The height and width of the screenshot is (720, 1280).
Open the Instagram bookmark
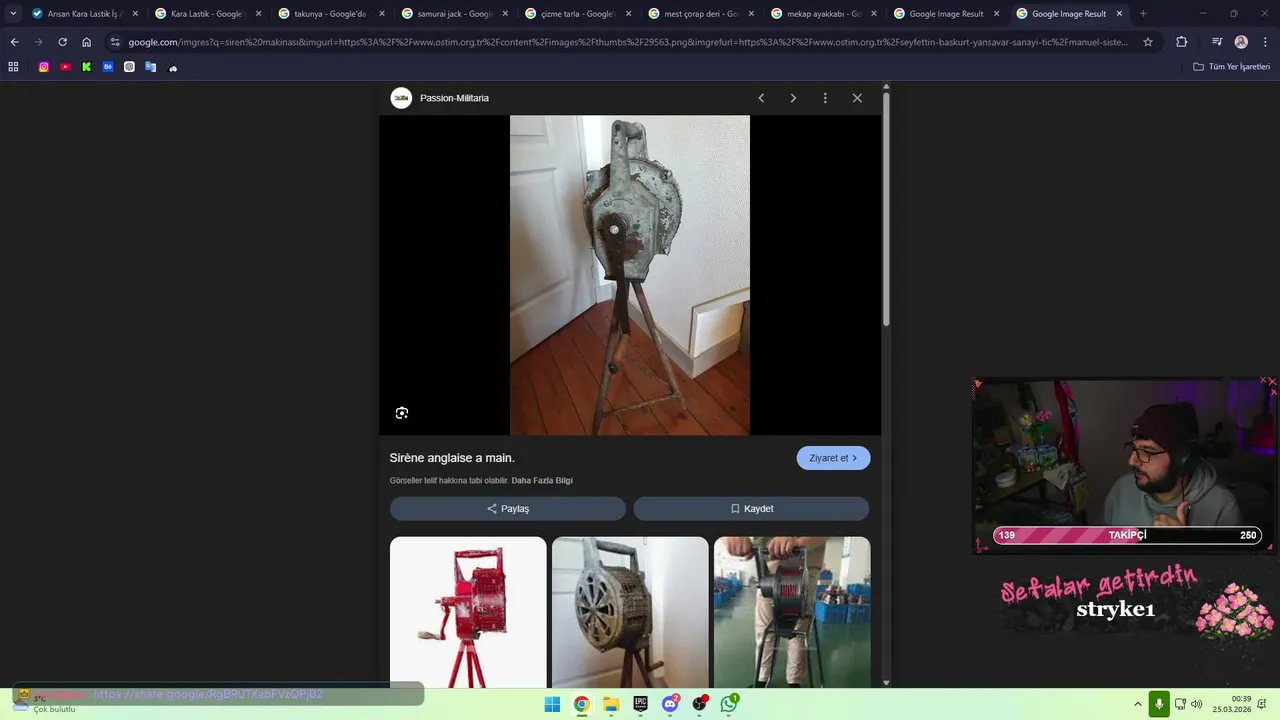coord(44,67)
